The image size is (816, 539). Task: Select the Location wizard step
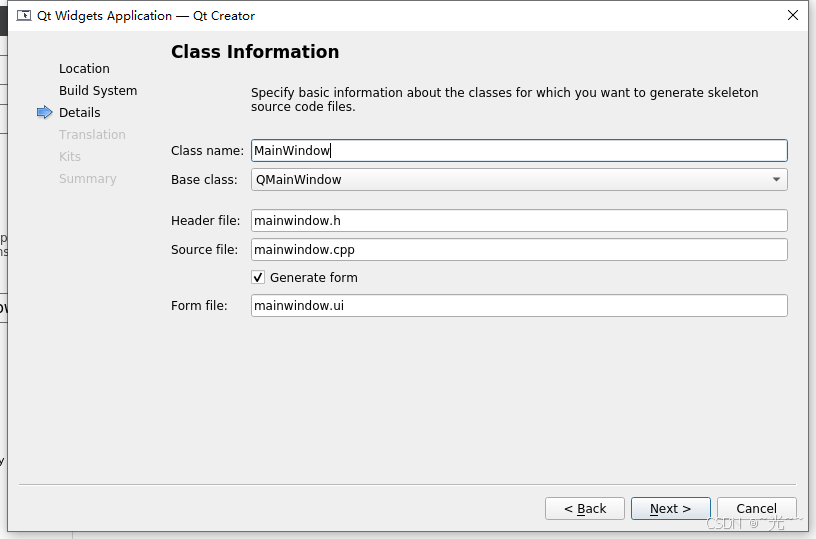tap(84, 69)
